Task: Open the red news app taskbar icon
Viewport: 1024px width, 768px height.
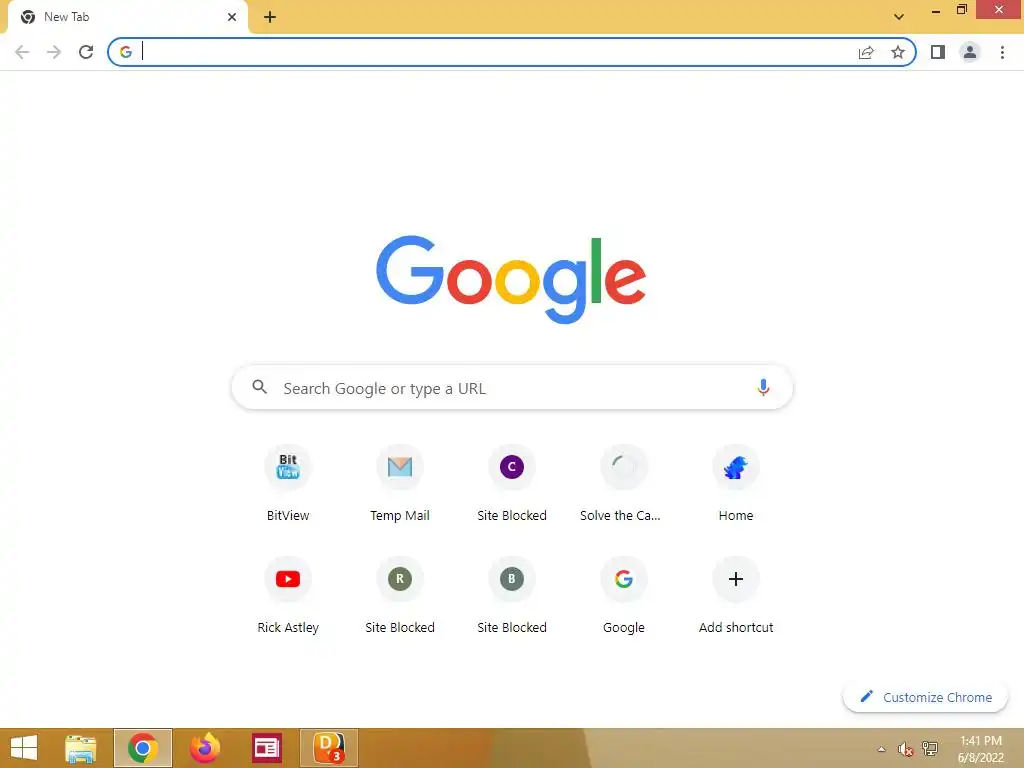Action: click(266, 748)
